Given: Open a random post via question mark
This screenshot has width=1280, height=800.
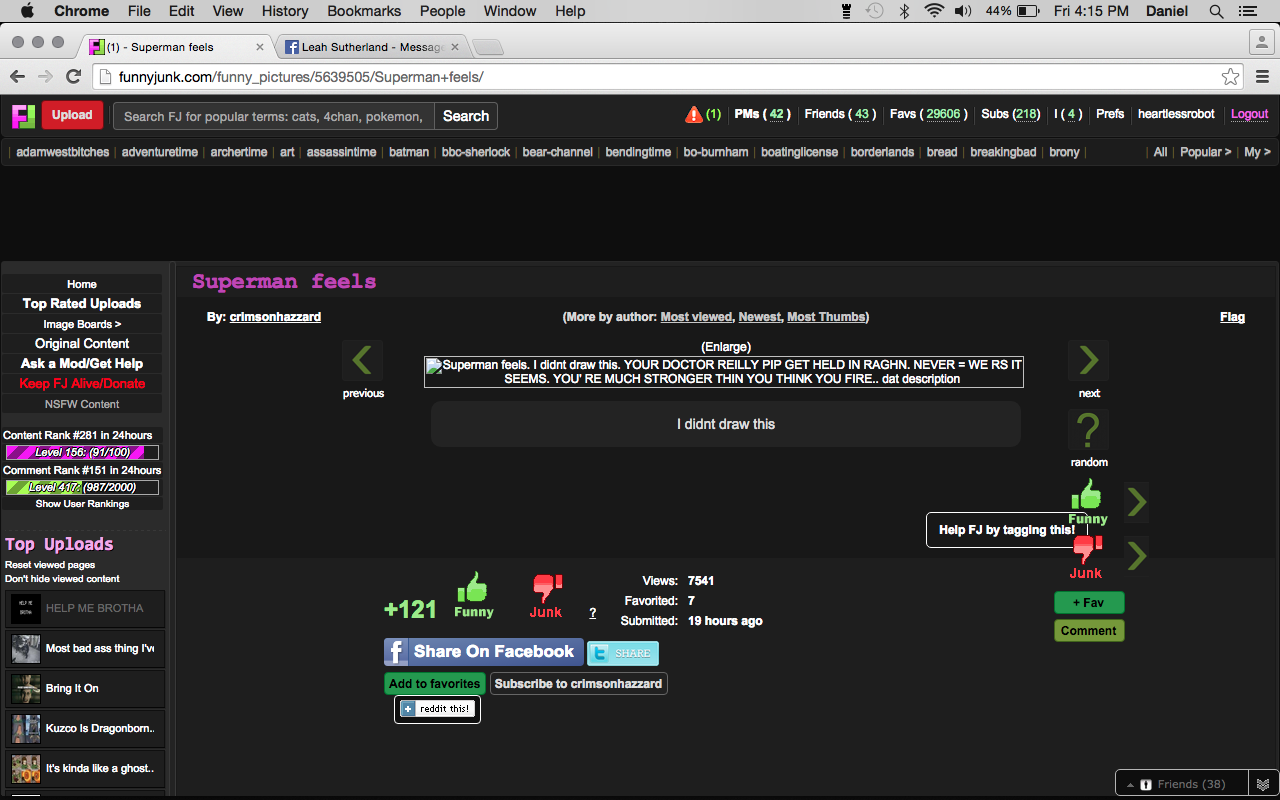Looking at the screenshot, I should (1088, 431).
